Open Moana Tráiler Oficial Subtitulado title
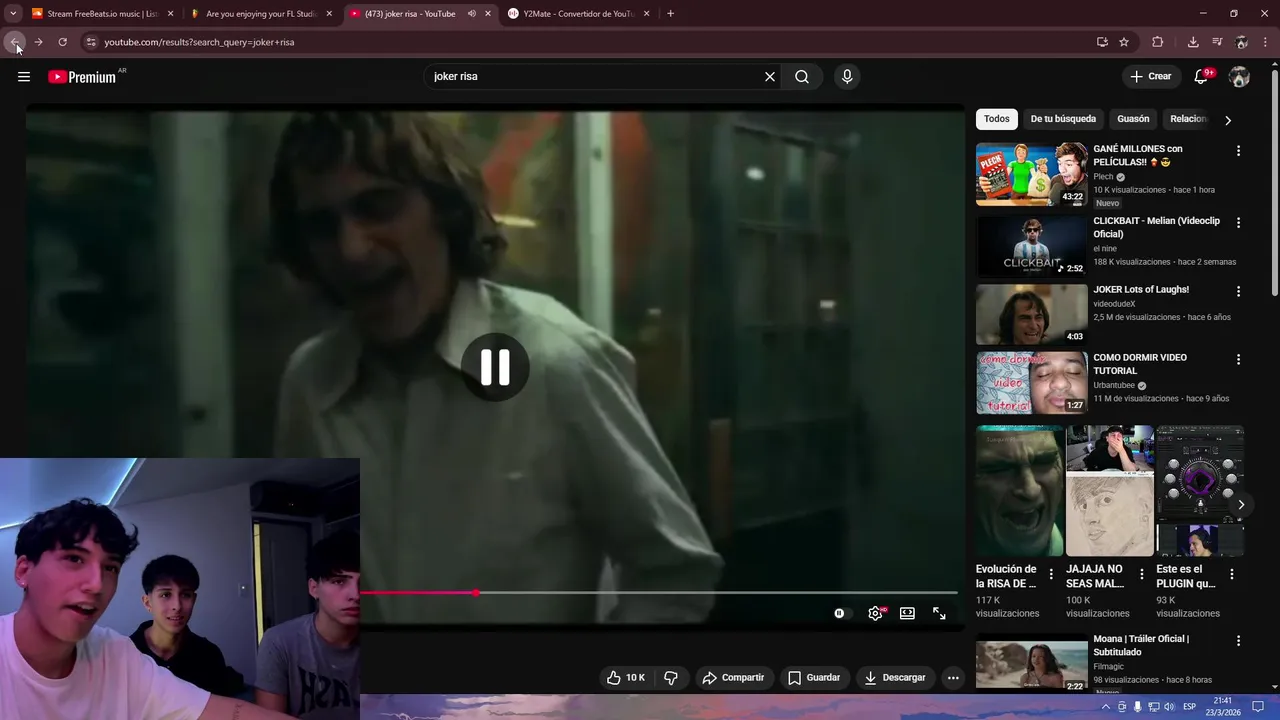The width and height of the screenshot is (1280, 720). pyautogui.click(x=1141, y=645)
